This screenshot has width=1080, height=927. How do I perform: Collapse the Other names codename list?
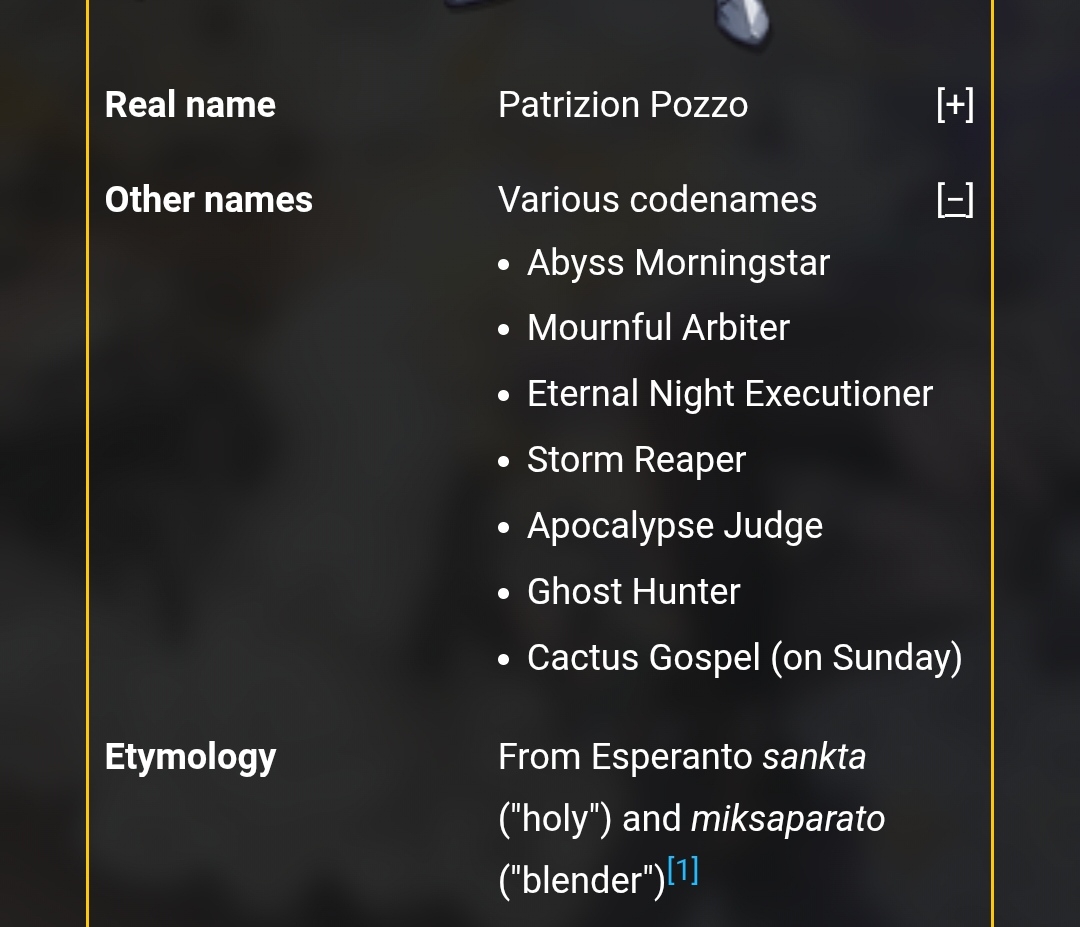point(955,200)
